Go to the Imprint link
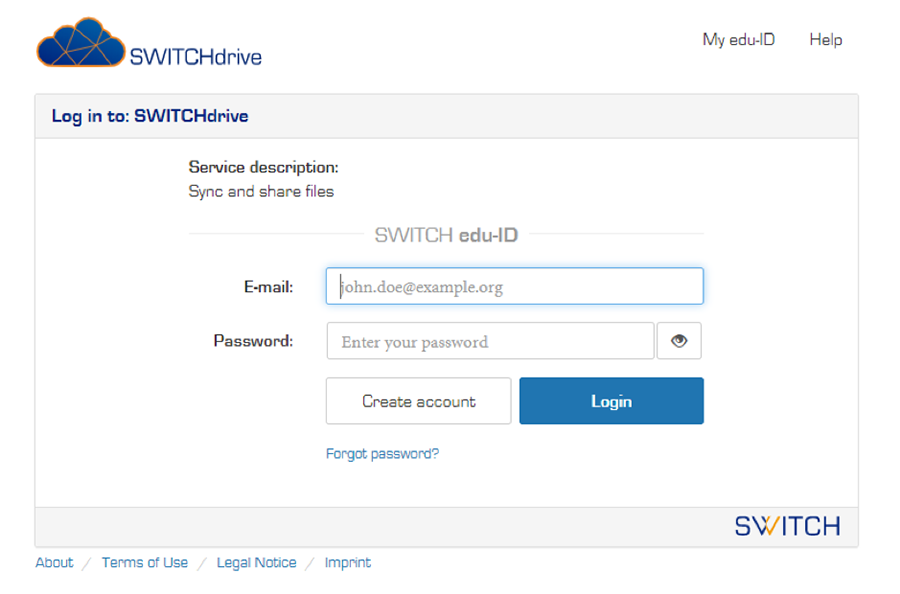This screenshot has width=900, height=594. (x=347, y=563)
